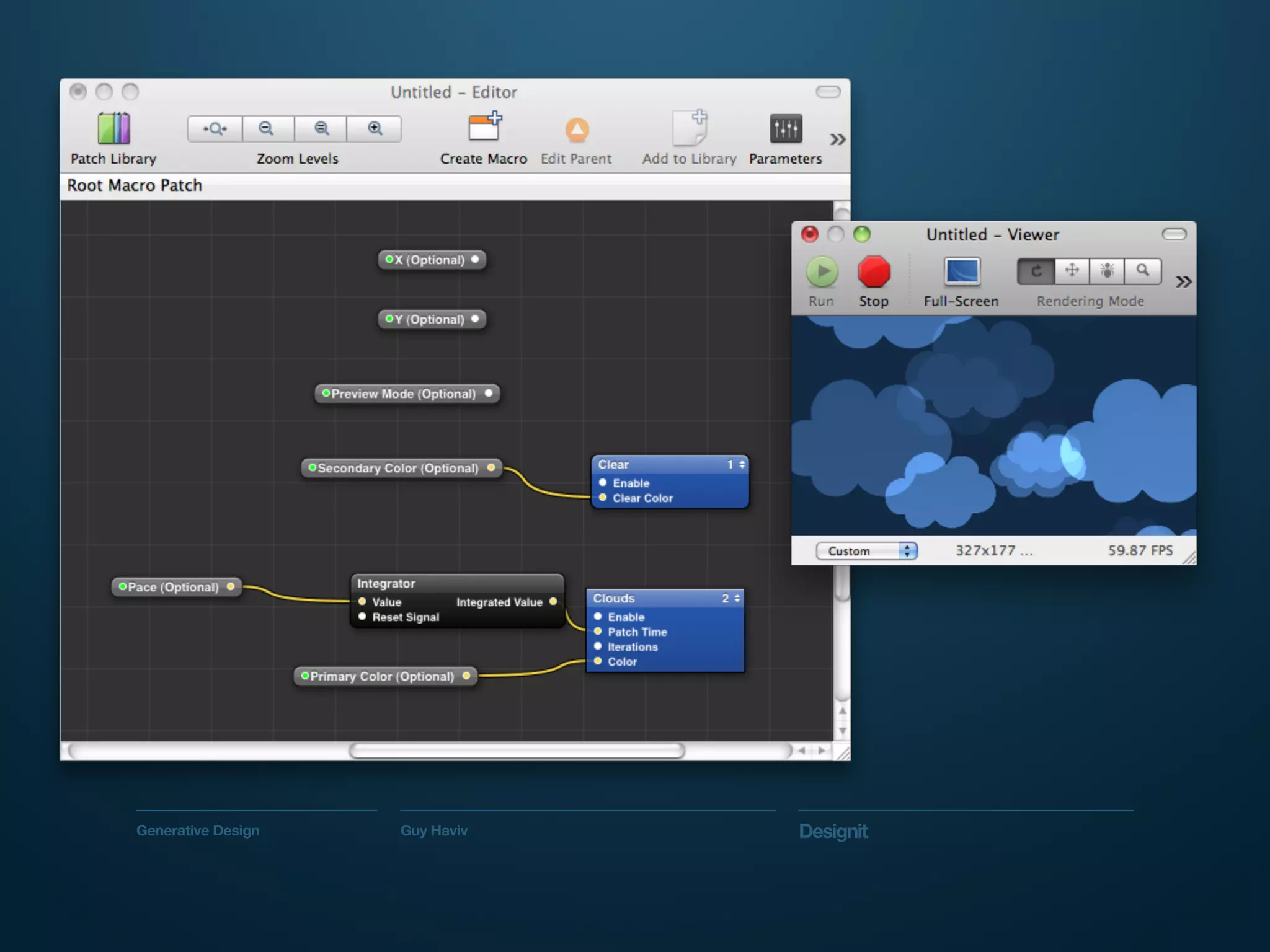The height and width of the screenshot is (952, 1270).
Task: Enter Full-Screen viewer mode
Action: [x=961, y=273]
